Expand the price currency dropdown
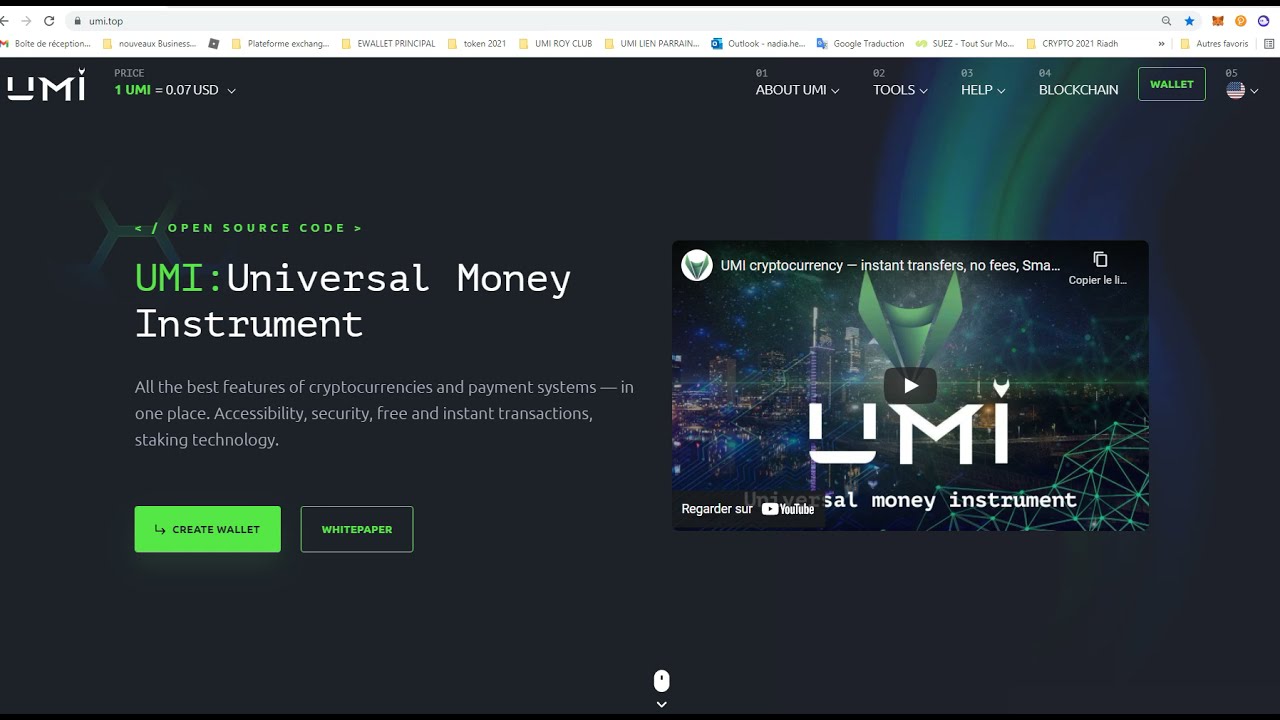The width and height of the screenshot is (1280, 720). click(x=231, y=91)
